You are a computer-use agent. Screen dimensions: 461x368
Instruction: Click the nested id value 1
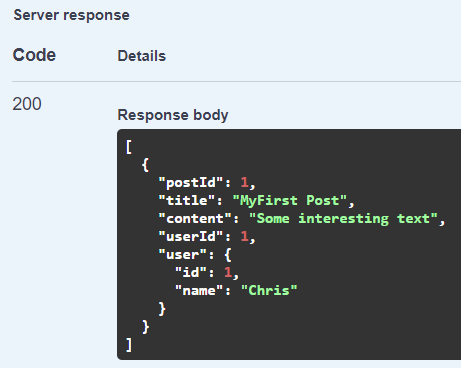228,272
